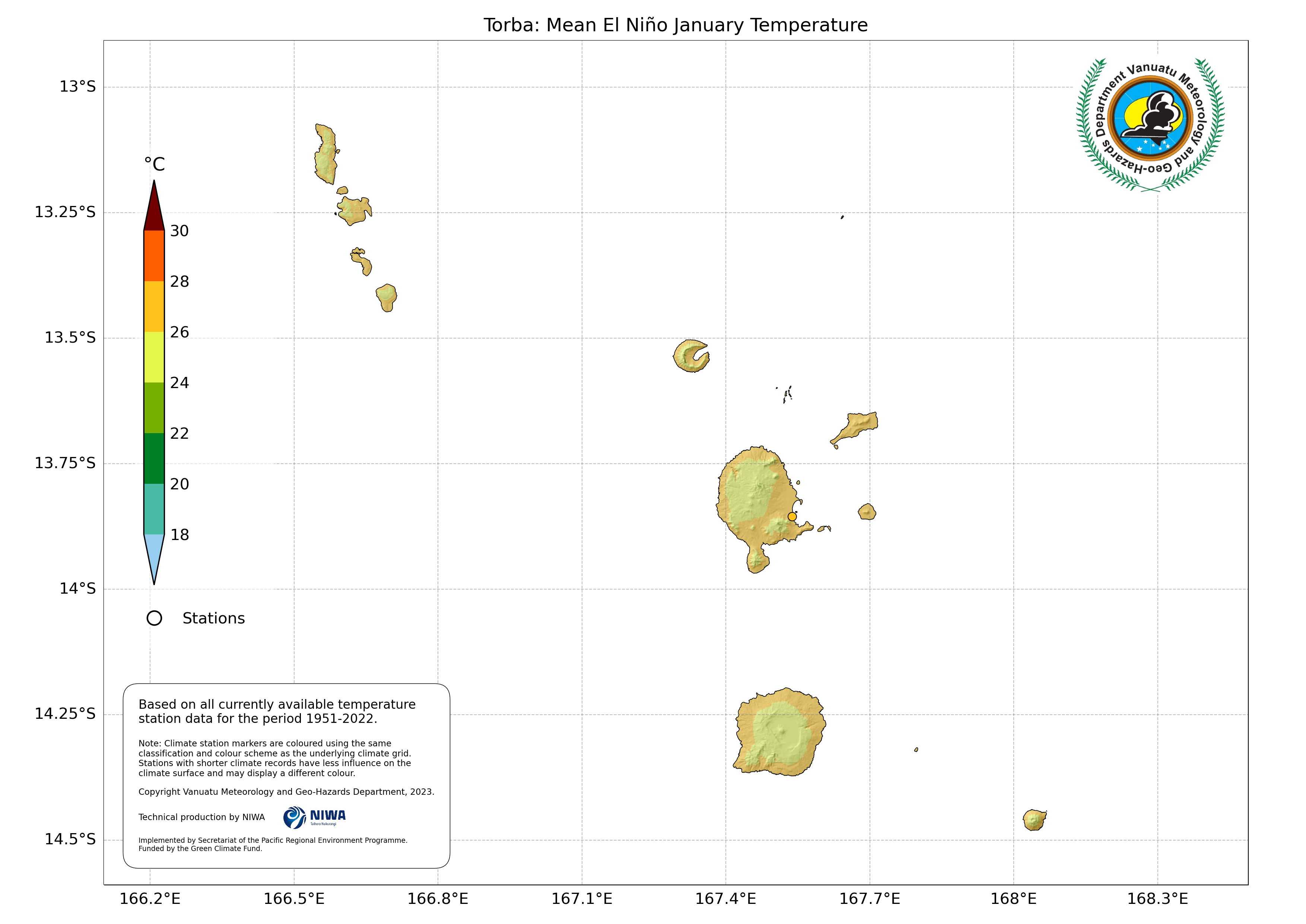
Task: Click the Stations legend circle marker
Action: (x=154, y=618)
